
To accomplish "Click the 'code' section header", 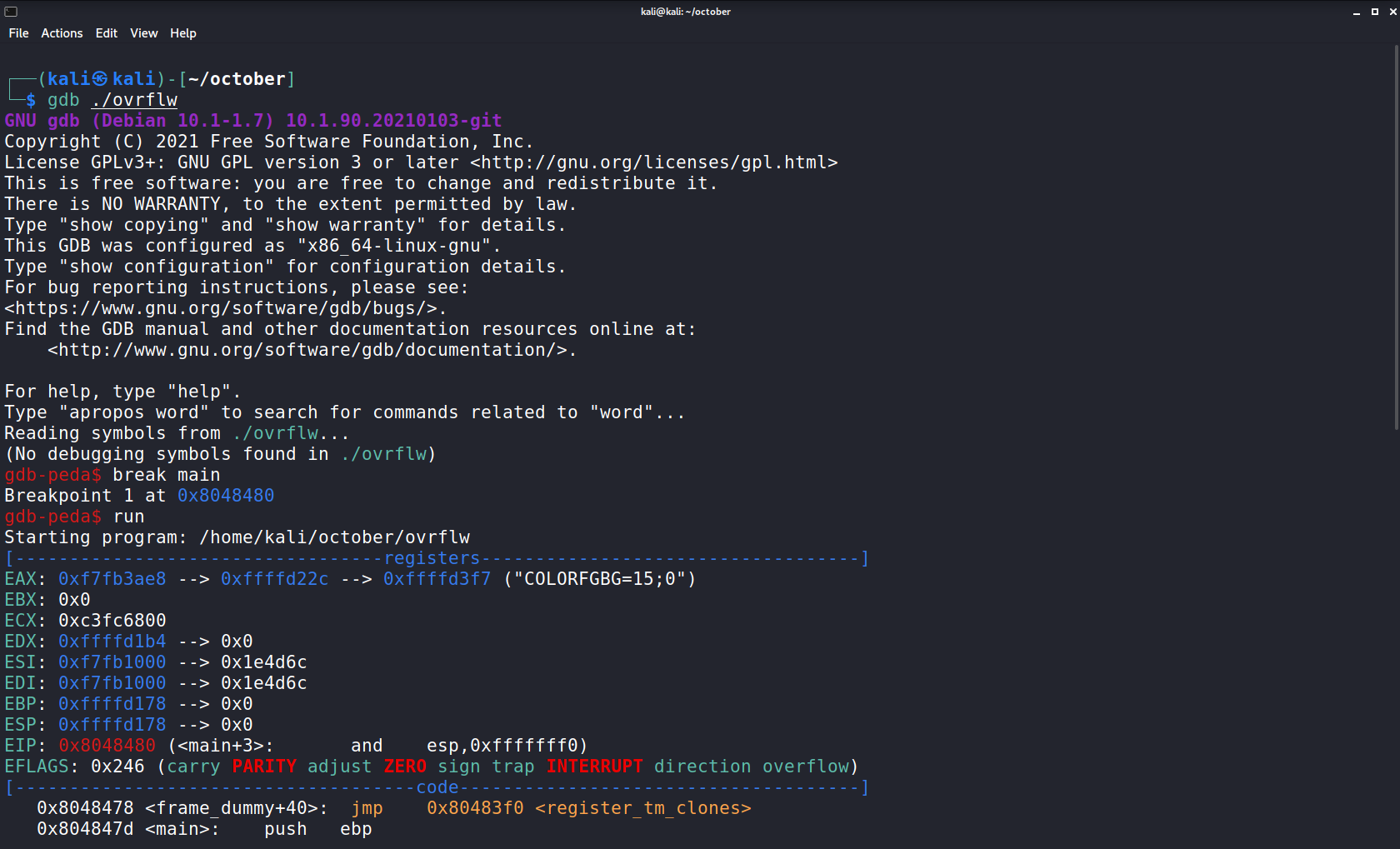I will pos(437,787).
